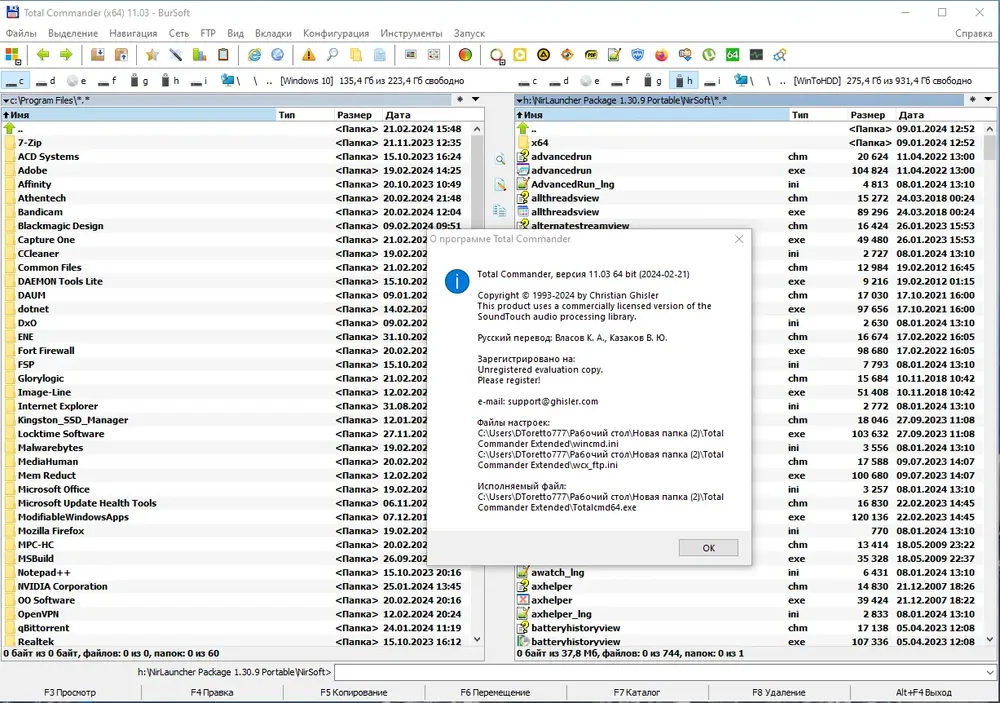Viewport: 1000px width, 703px height.
Task: Click the F8 Удаление button
Action: tap(778, 692)
